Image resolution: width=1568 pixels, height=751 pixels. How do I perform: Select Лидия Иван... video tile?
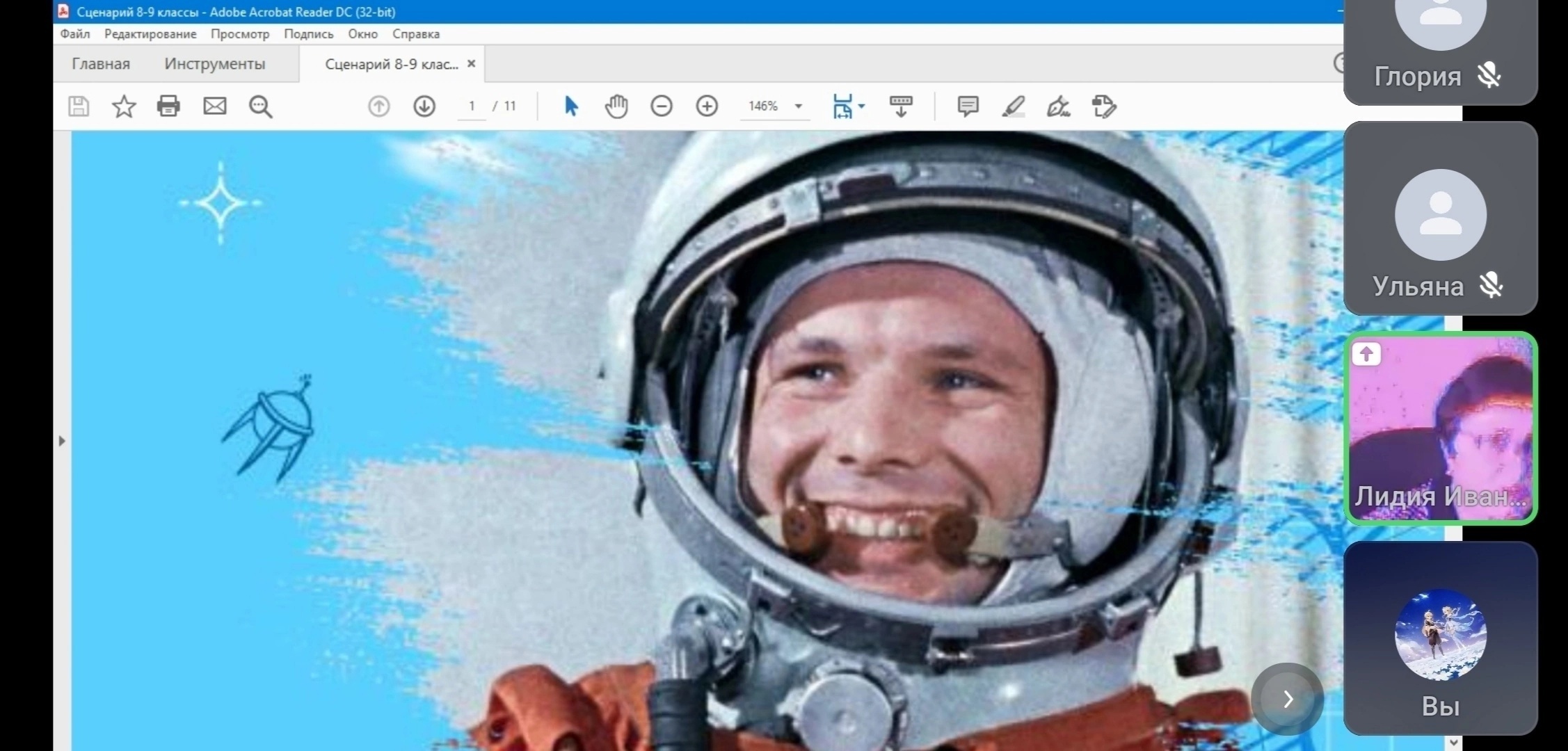(1441, 428)
